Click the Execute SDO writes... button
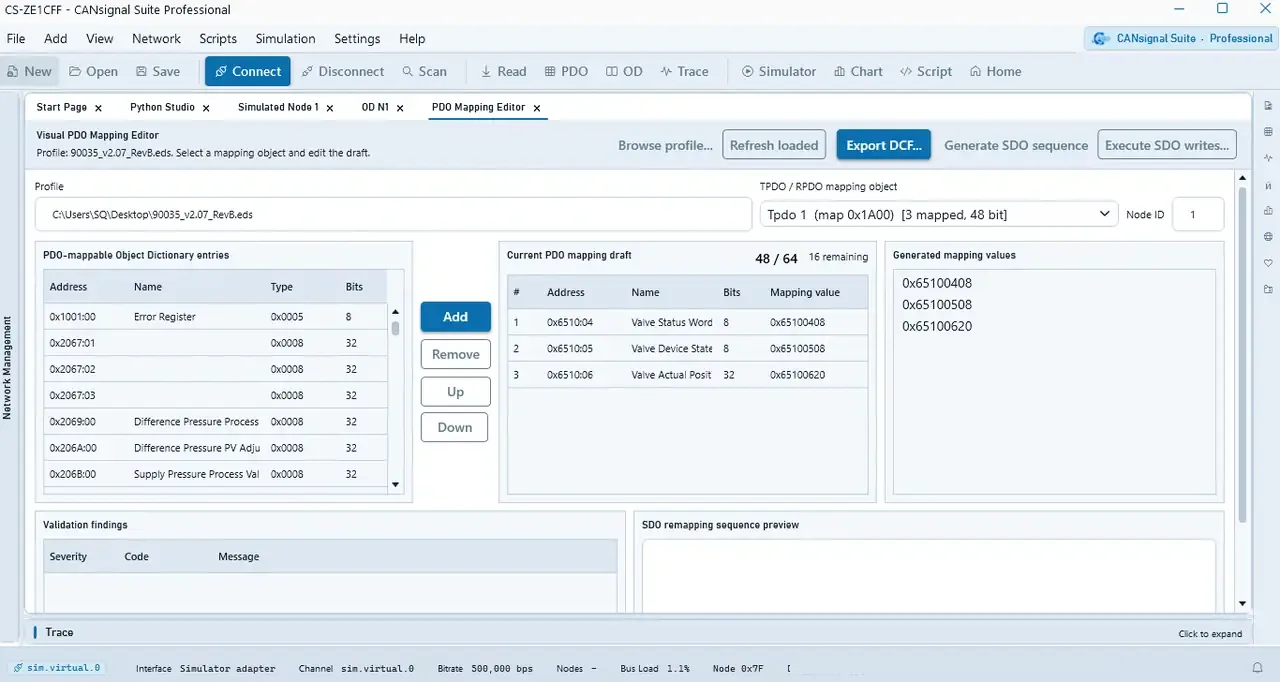1280x682 pixels. pos(1167,145)
